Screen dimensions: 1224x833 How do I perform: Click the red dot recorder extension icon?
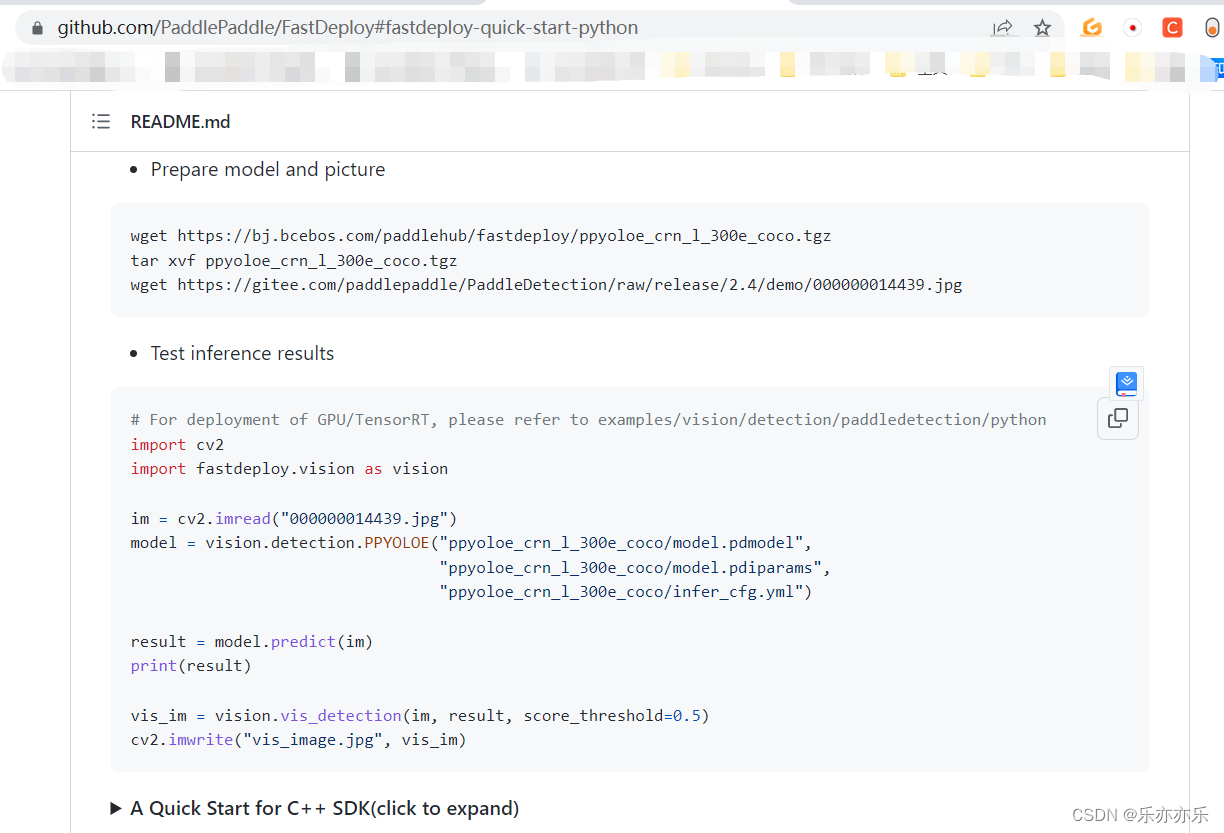(1133, 28)
